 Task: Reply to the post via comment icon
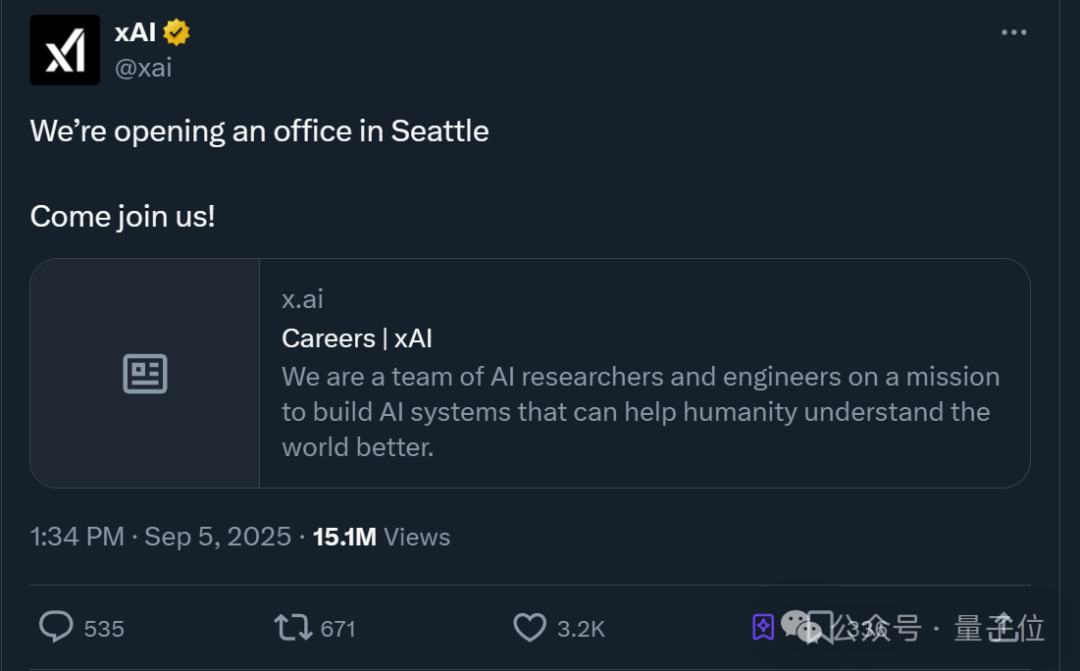[56, 627]
